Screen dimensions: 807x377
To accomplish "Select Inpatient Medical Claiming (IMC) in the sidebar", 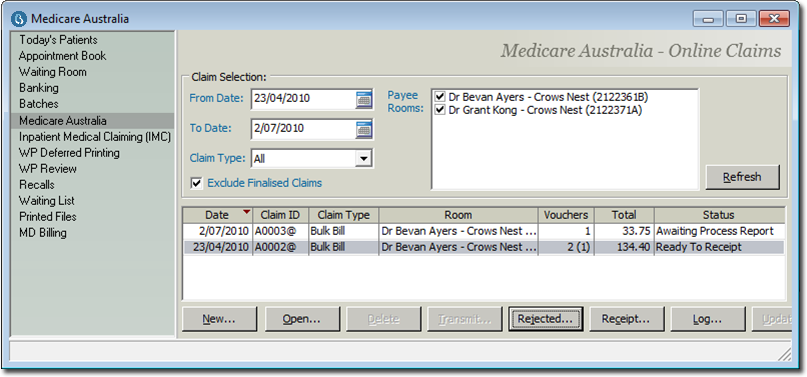I will click(x=95, y=137).
